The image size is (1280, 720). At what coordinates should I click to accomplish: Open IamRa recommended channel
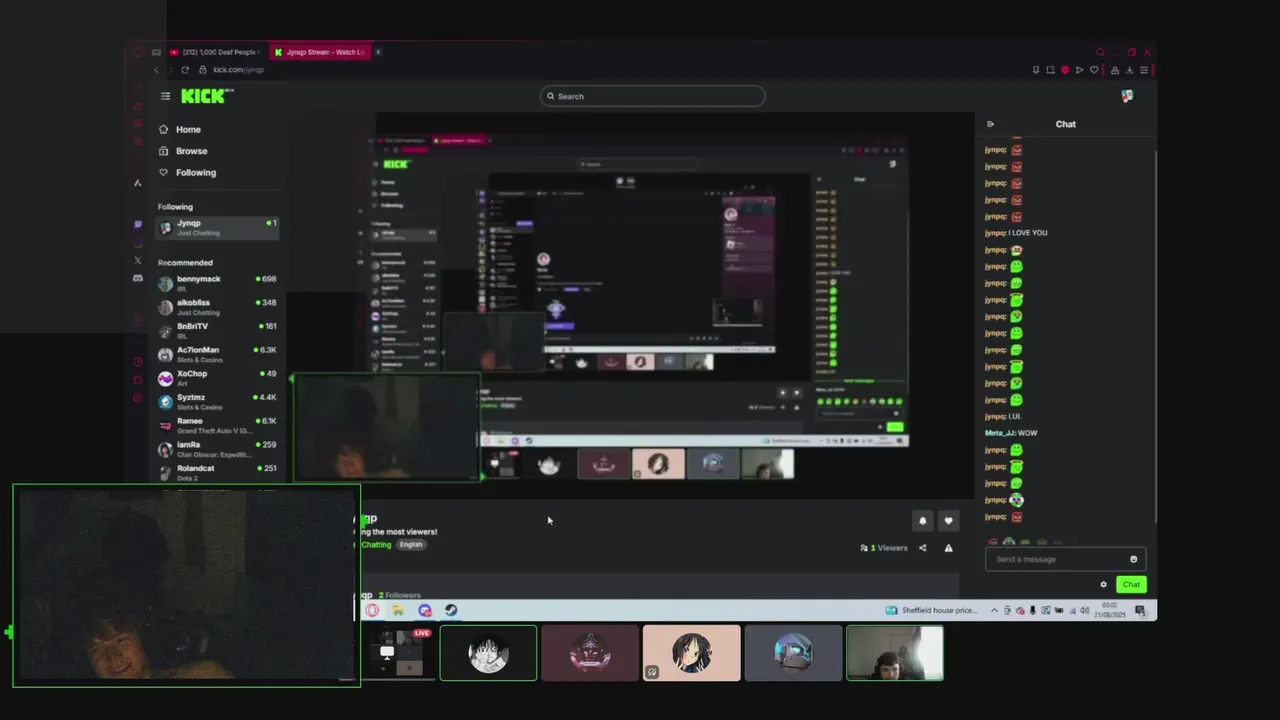217,449
